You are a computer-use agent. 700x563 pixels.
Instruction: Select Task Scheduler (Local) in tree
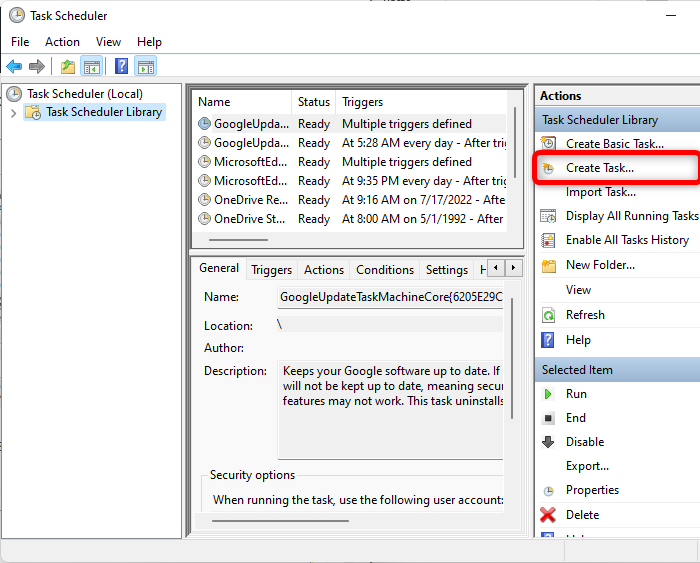(x=85, y=94)
